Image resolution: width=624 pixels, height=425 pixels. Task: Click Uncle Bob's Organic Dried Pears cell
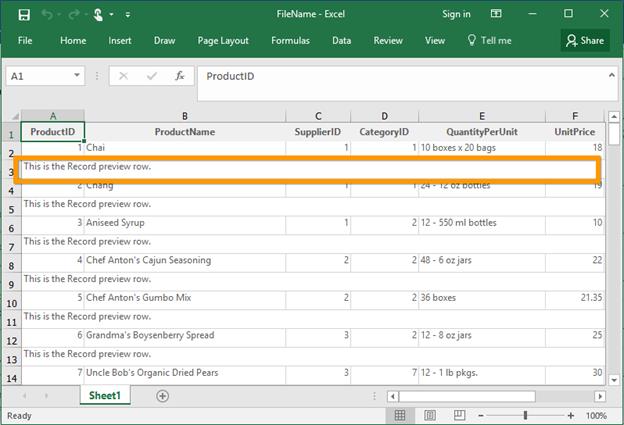click(x=185, y=375)
